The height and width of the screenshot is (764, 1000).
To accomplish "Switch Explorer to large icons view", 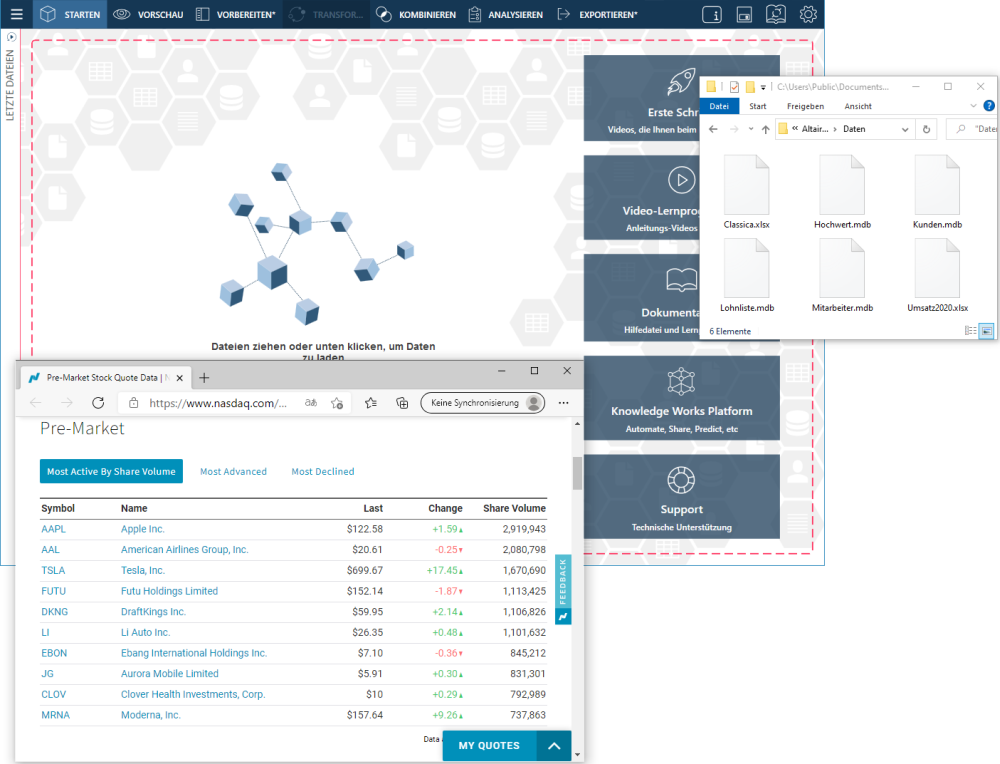I will tap(986, 330).
